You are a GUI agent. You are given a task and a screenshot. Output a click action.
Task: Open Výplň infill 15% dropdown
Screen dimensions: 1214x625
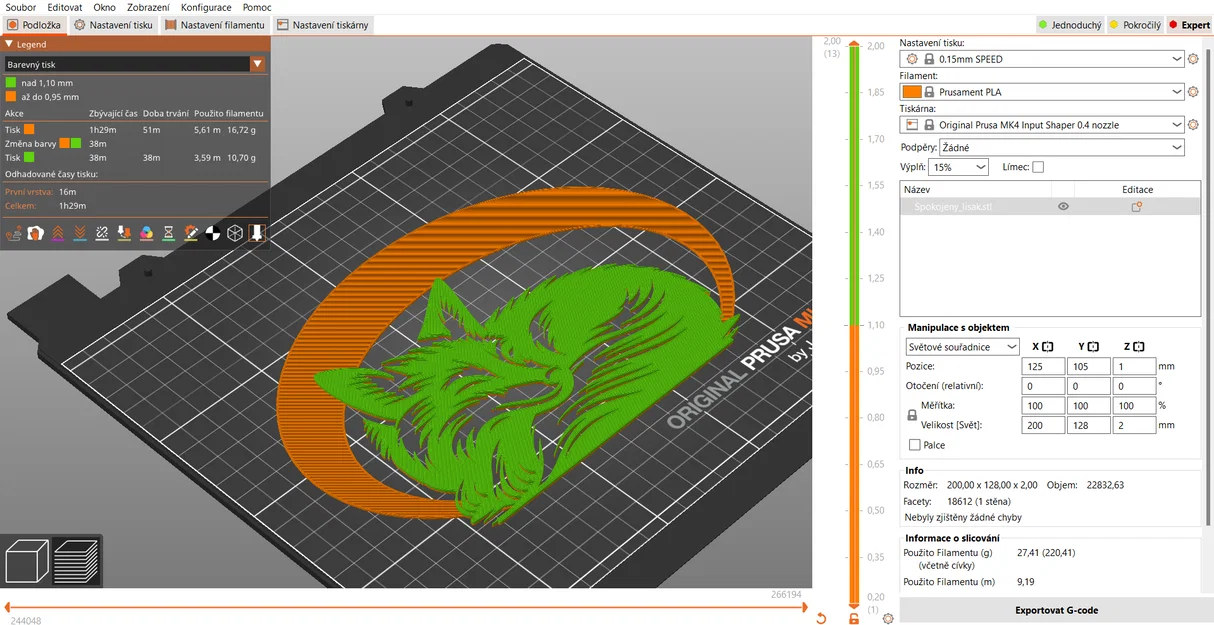coord(958,167)
